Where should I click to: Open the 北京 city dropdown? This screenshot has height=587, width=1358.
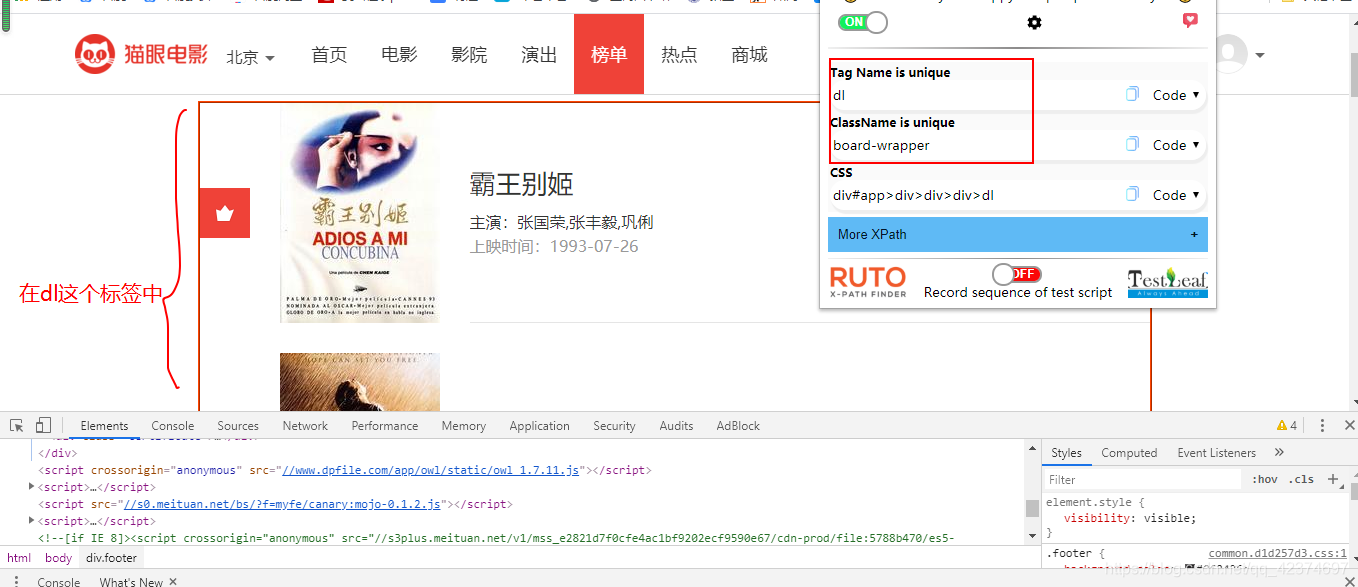coord(250,57)
